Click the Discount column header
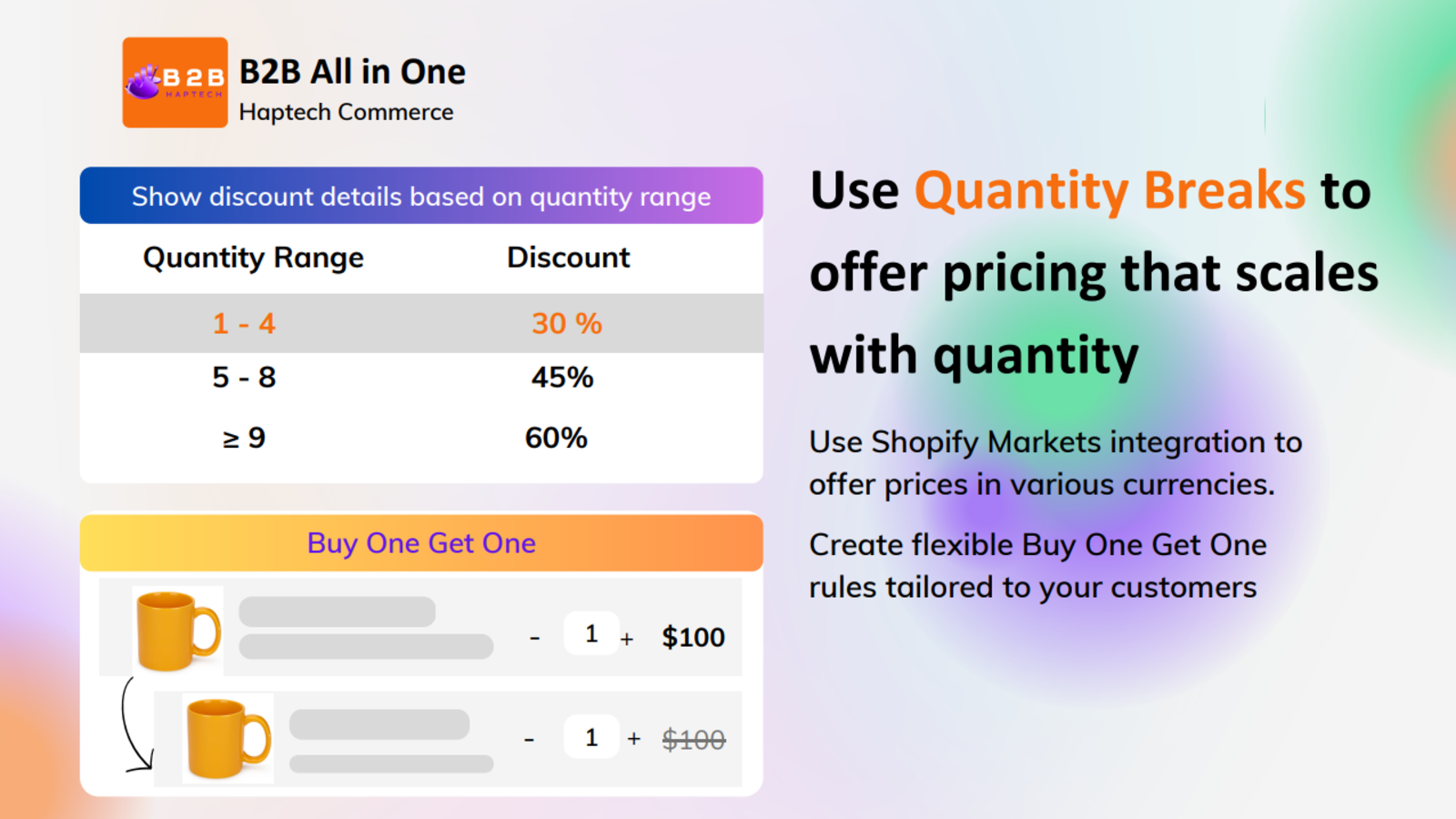This screenshot has width=1456, height=819. click(x=569, y=258)
